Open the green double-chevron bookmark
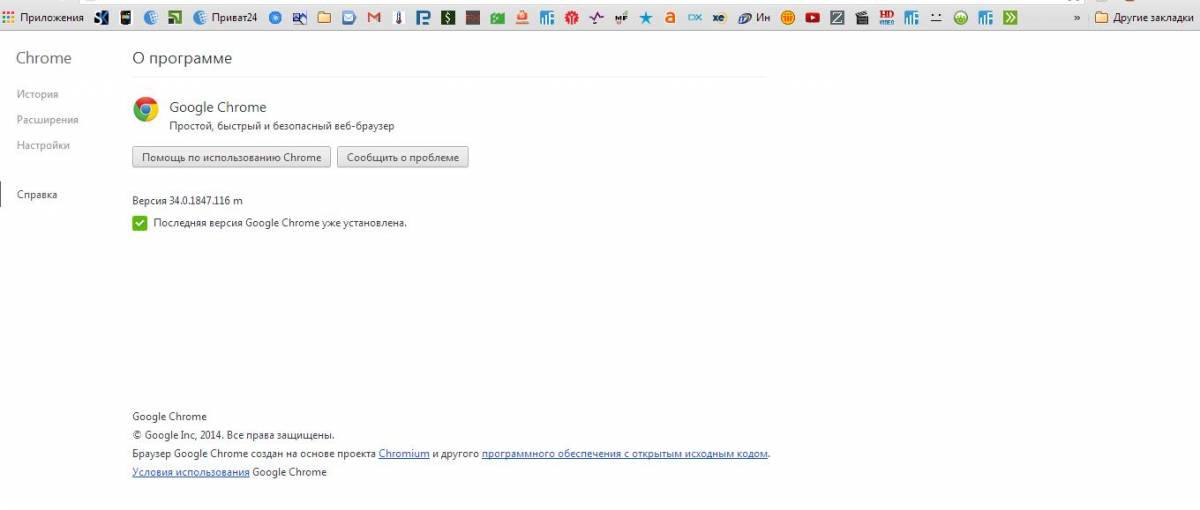Viewport: 1200px width, 510px height. 1010,17
